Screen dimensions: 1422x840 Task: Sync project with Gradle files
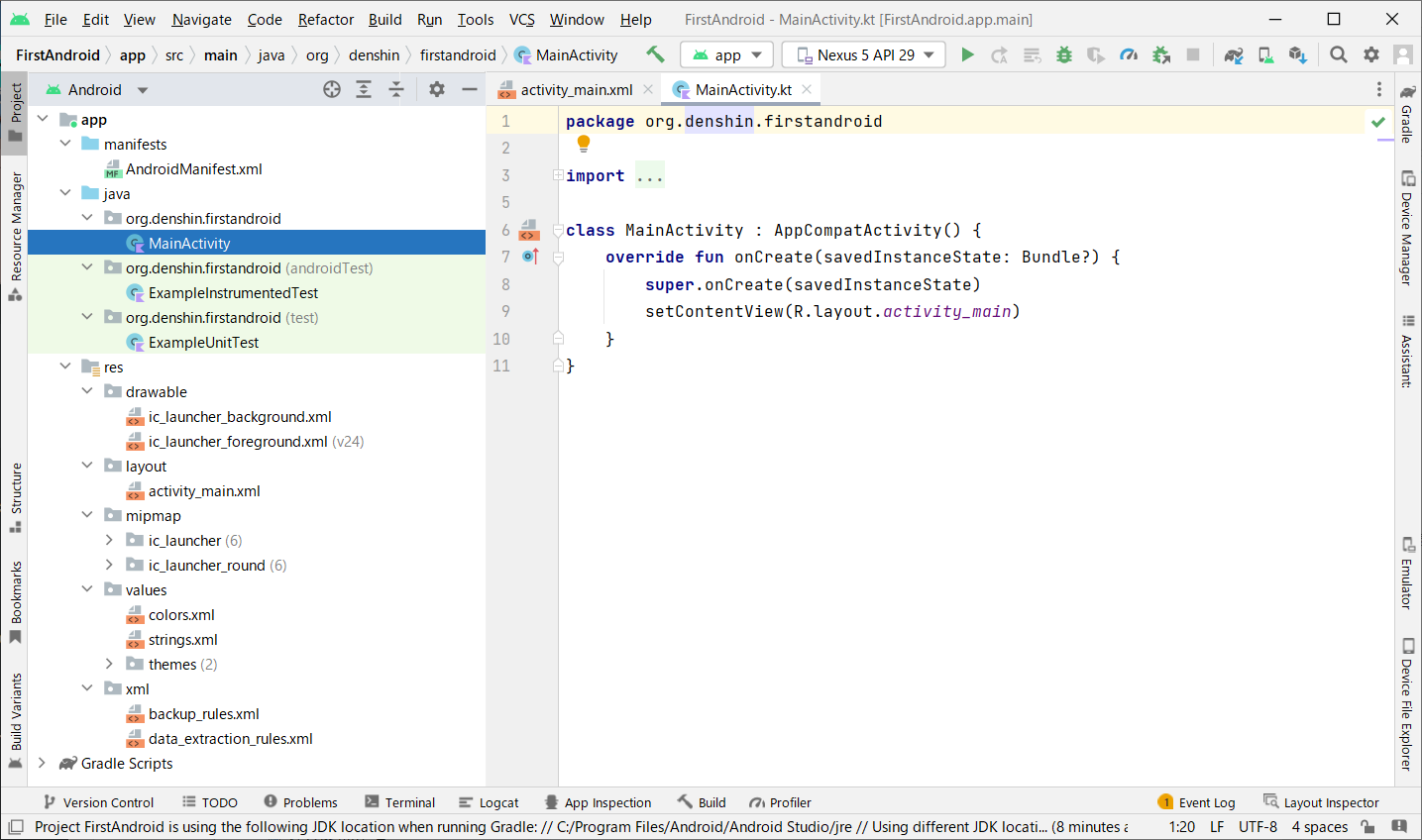pyautogui.click(x=1233, y=54)
